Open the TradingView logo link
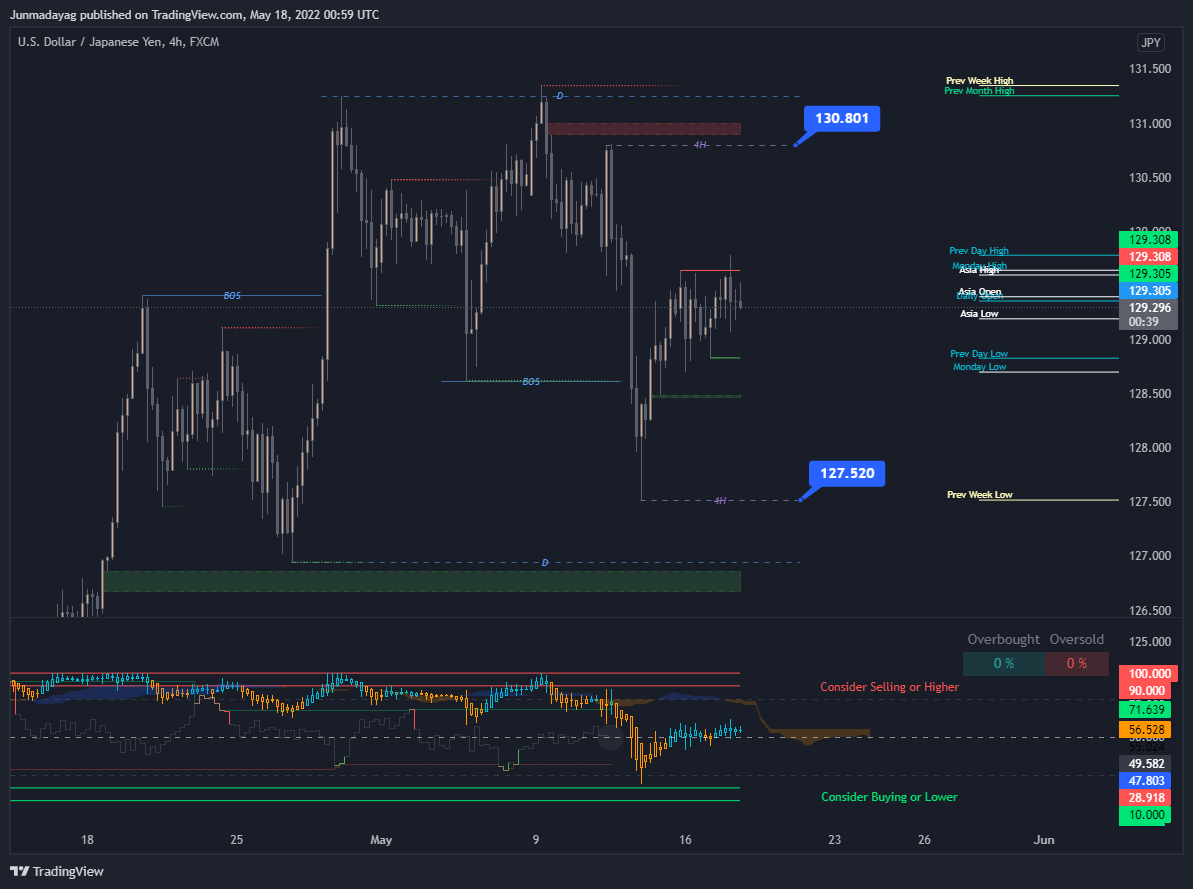The image size is (1193, 889). (56, 871)
